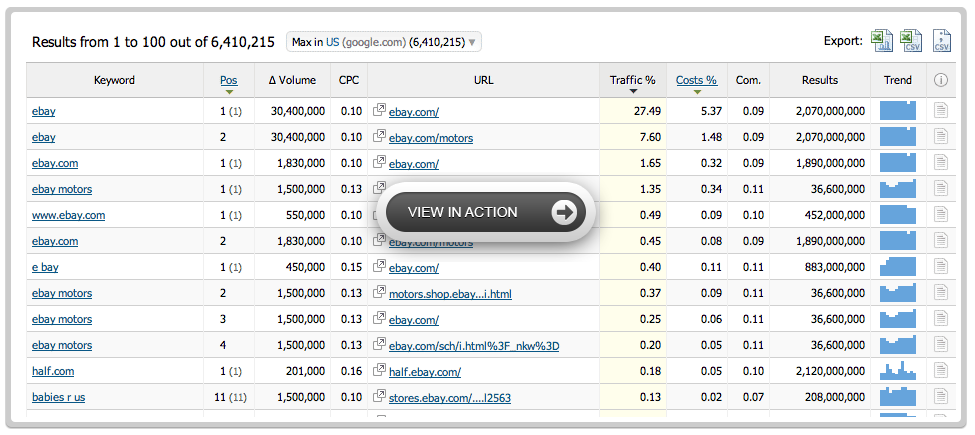This screenshot has height=435, width=975.
Task: Select results value 883,000,000
Action: coord(836,267)
